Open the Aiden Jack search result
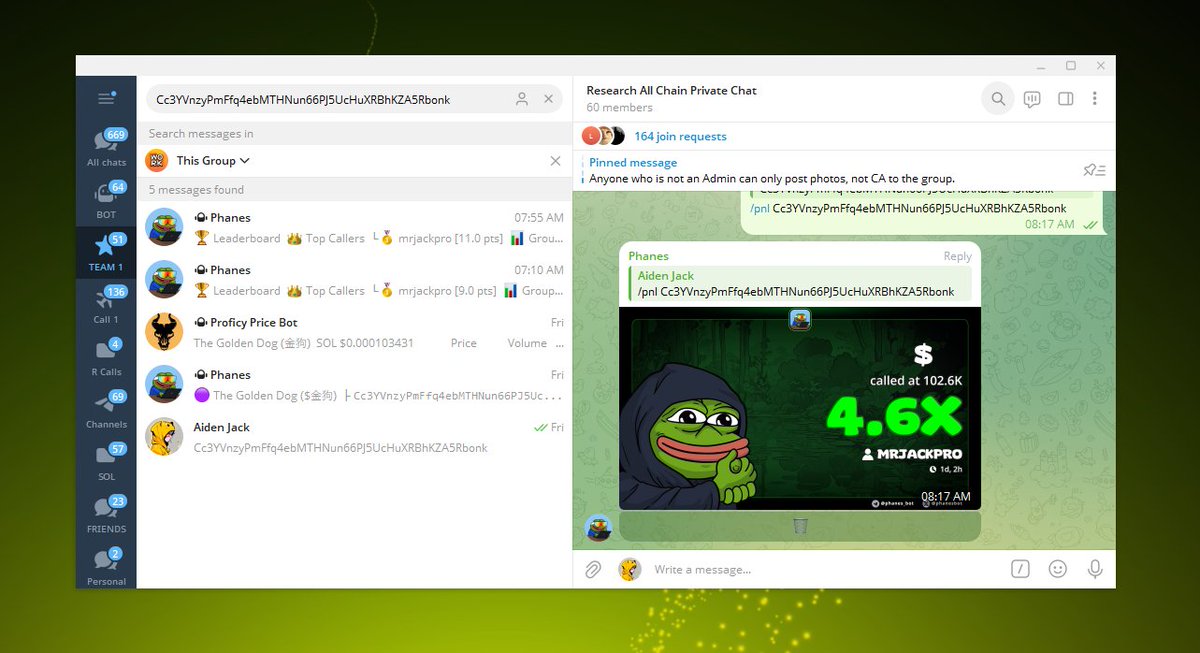Viewport: 1200px width, 653px height. click(354, 437)
